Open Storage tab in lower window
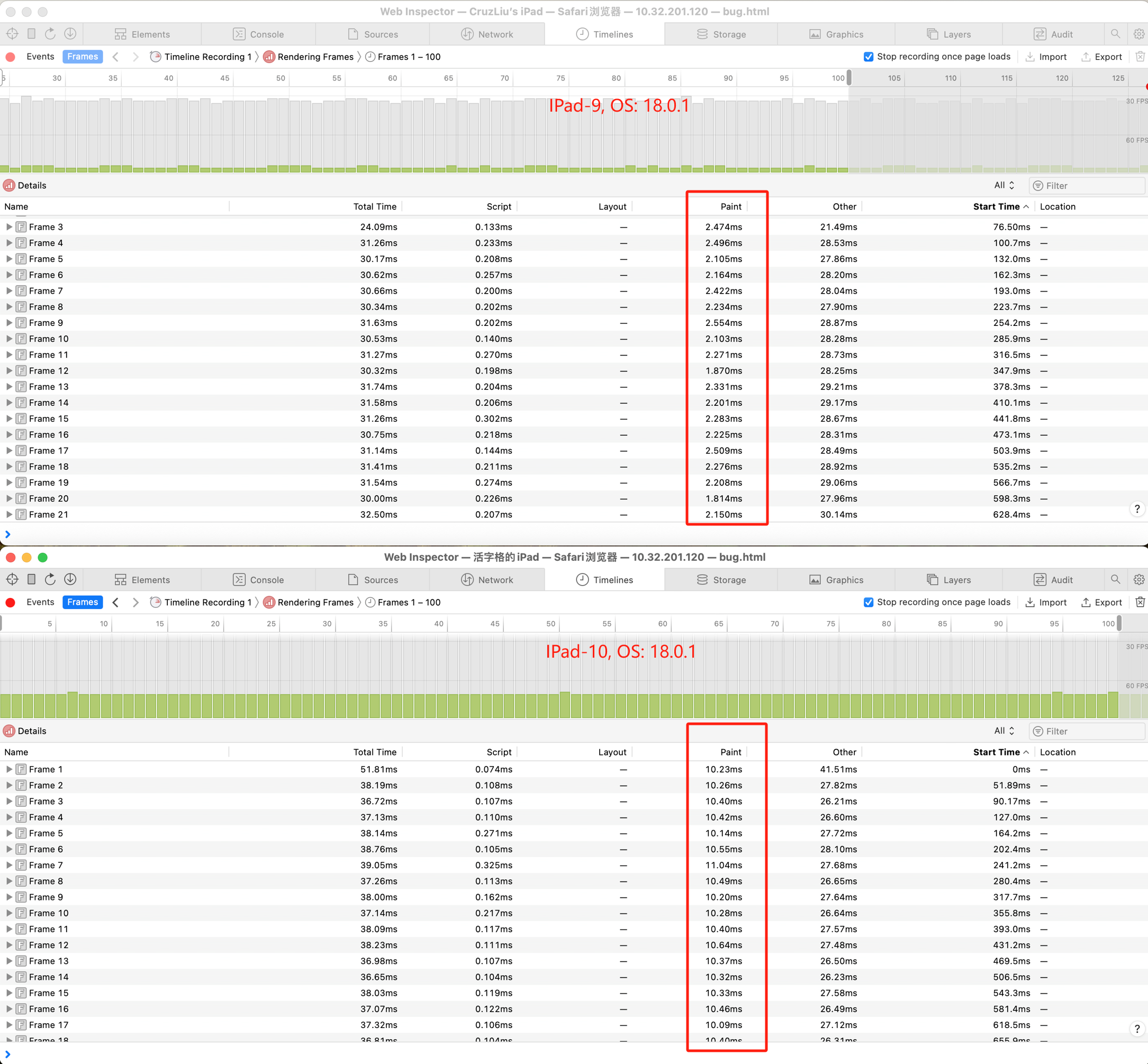 tap(721, 580)
